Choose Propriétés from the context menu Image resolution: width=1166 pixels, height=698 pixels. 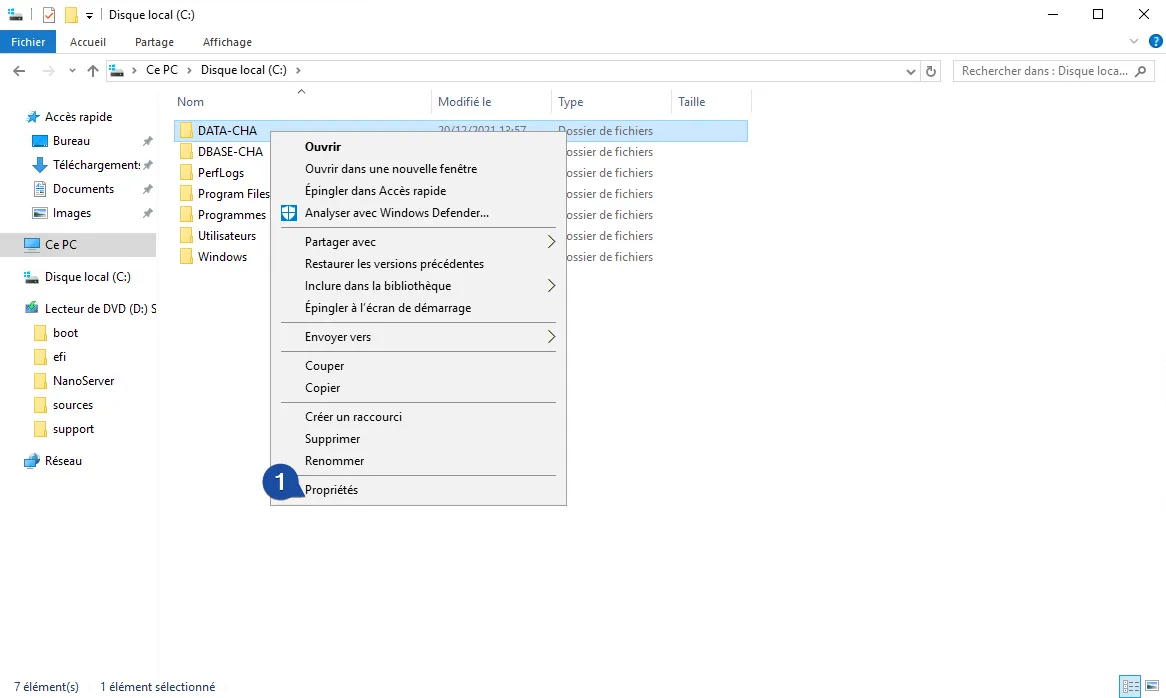pyautogui.click(x=331, y=490)
